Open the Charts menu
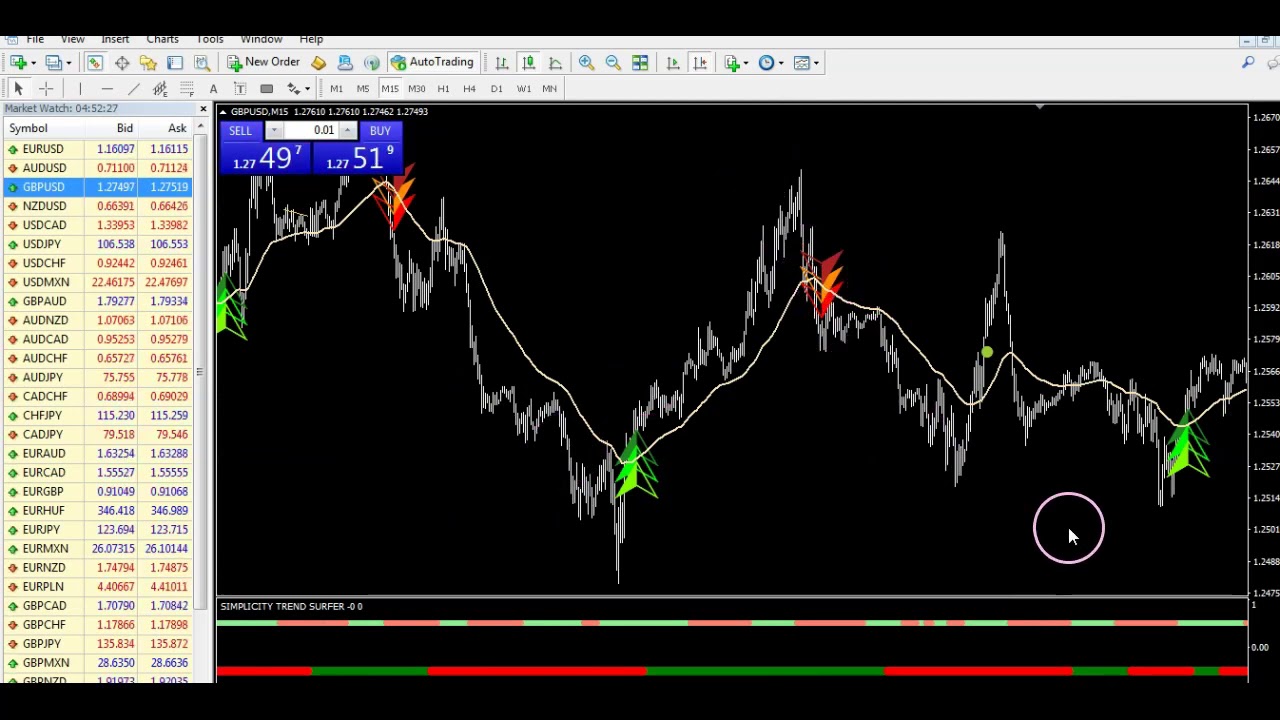This screenshot has height=720, width=1280. 162,39
